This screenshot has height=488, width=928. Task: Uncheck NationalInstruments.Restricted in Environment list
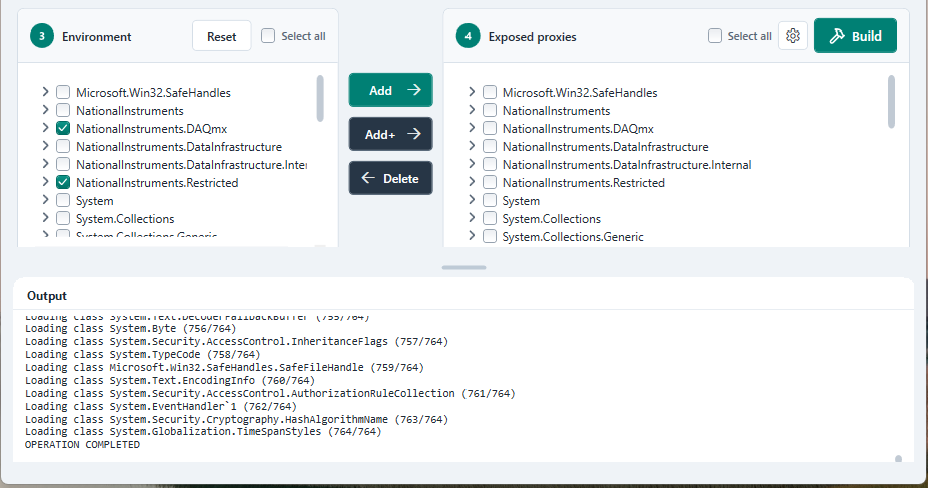pyautogui.click(x=63, y=182)
